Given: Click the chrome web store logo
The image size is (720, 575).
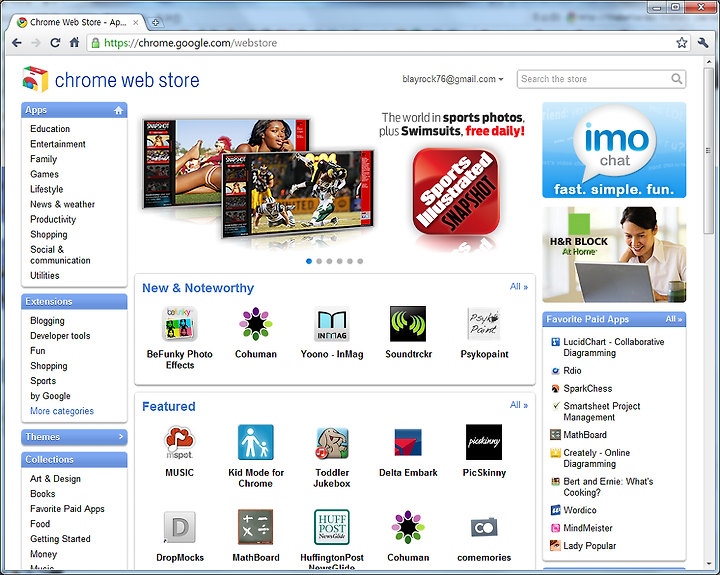Looking at the screenshot, I should point(111,80).
